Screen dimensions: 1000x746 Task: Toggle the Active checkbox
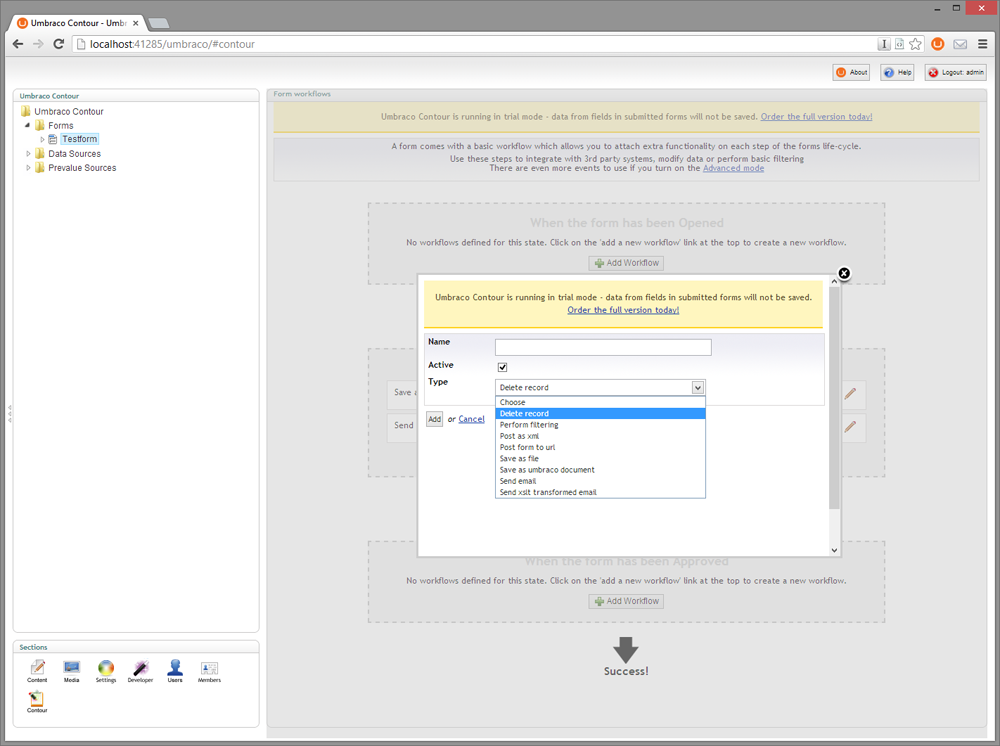[503, 367]
